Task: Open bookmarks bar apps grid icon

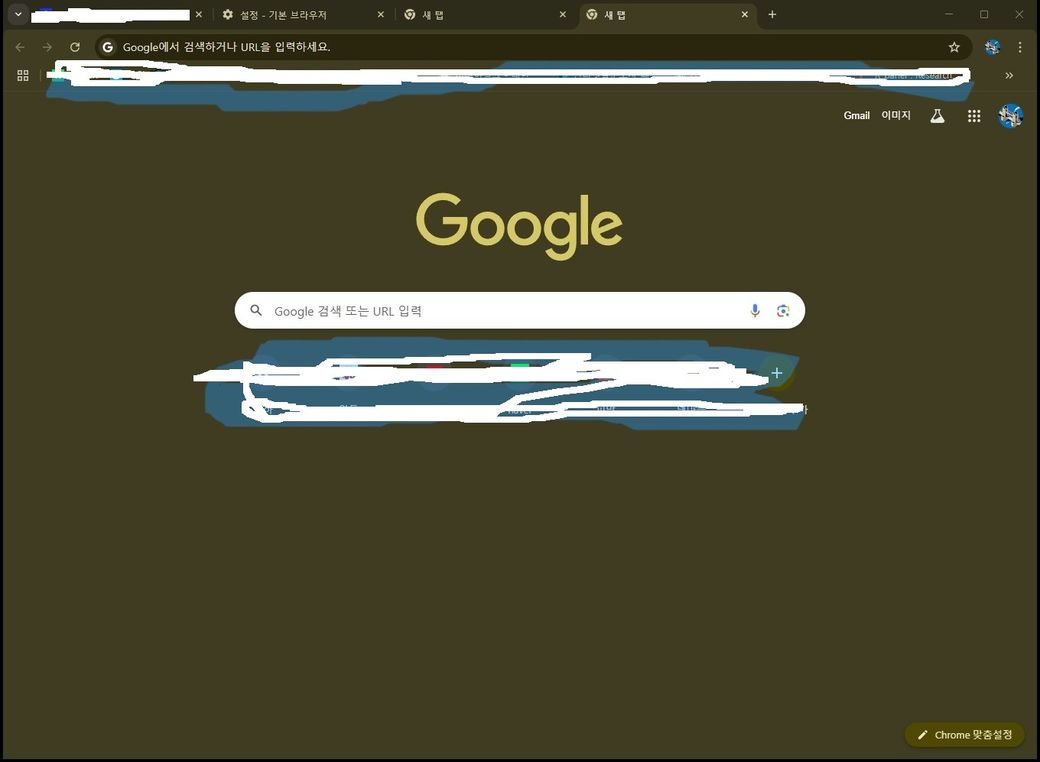Action: (23, 75)
